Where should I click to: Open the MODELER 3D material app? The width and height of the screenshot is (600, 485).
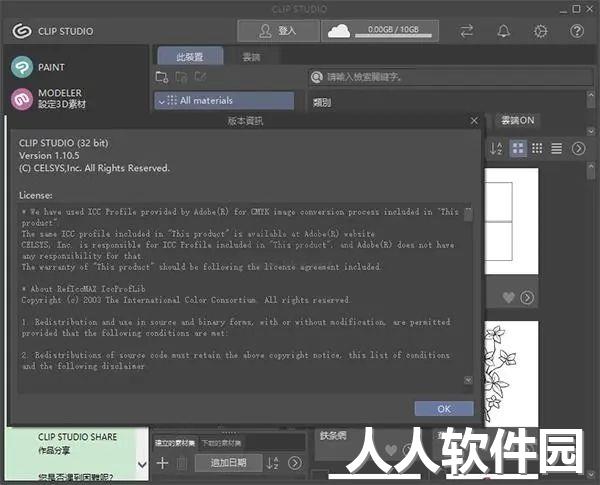pos(49,99)
